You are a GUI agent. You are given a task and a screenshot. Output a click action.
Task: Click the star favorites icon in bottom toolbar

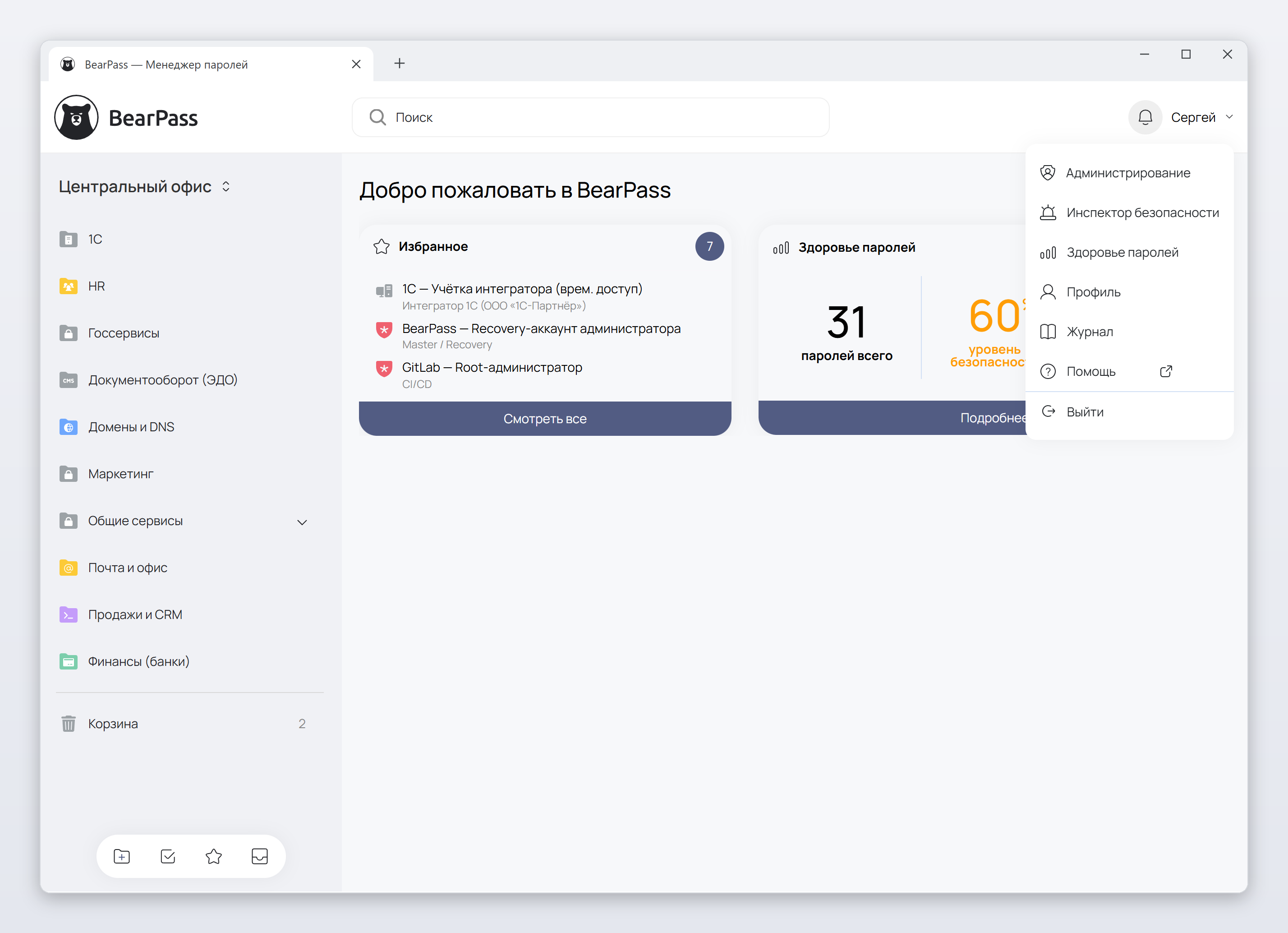click(x=213, y=856)
